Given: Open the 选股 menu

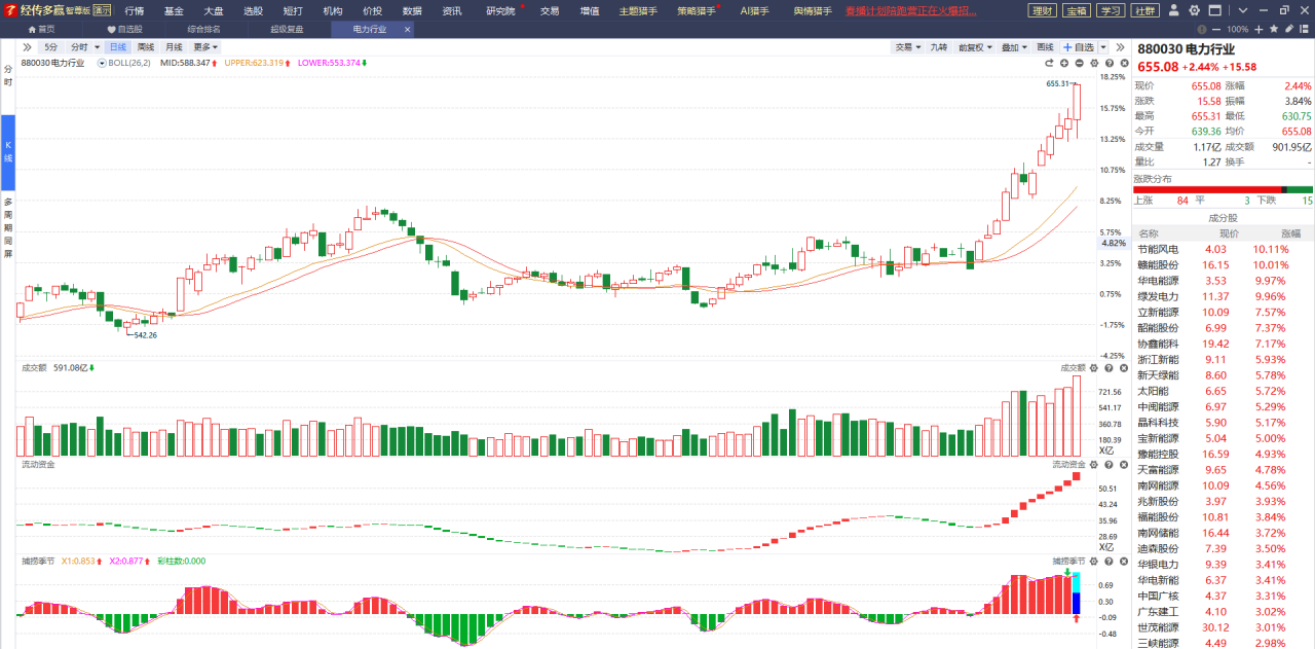Looking at the screenshot, I should coord(253,11).
